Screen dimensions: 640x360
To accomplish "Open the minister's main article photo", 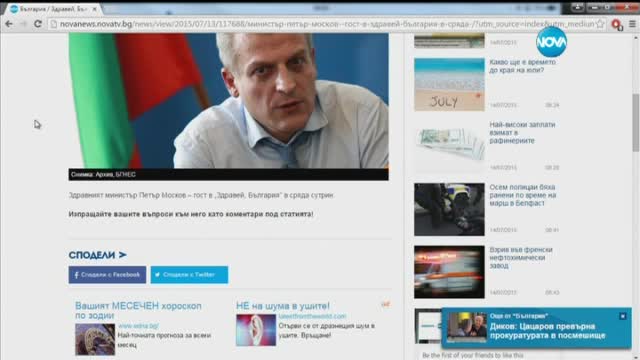I will [x=229, y=101].
